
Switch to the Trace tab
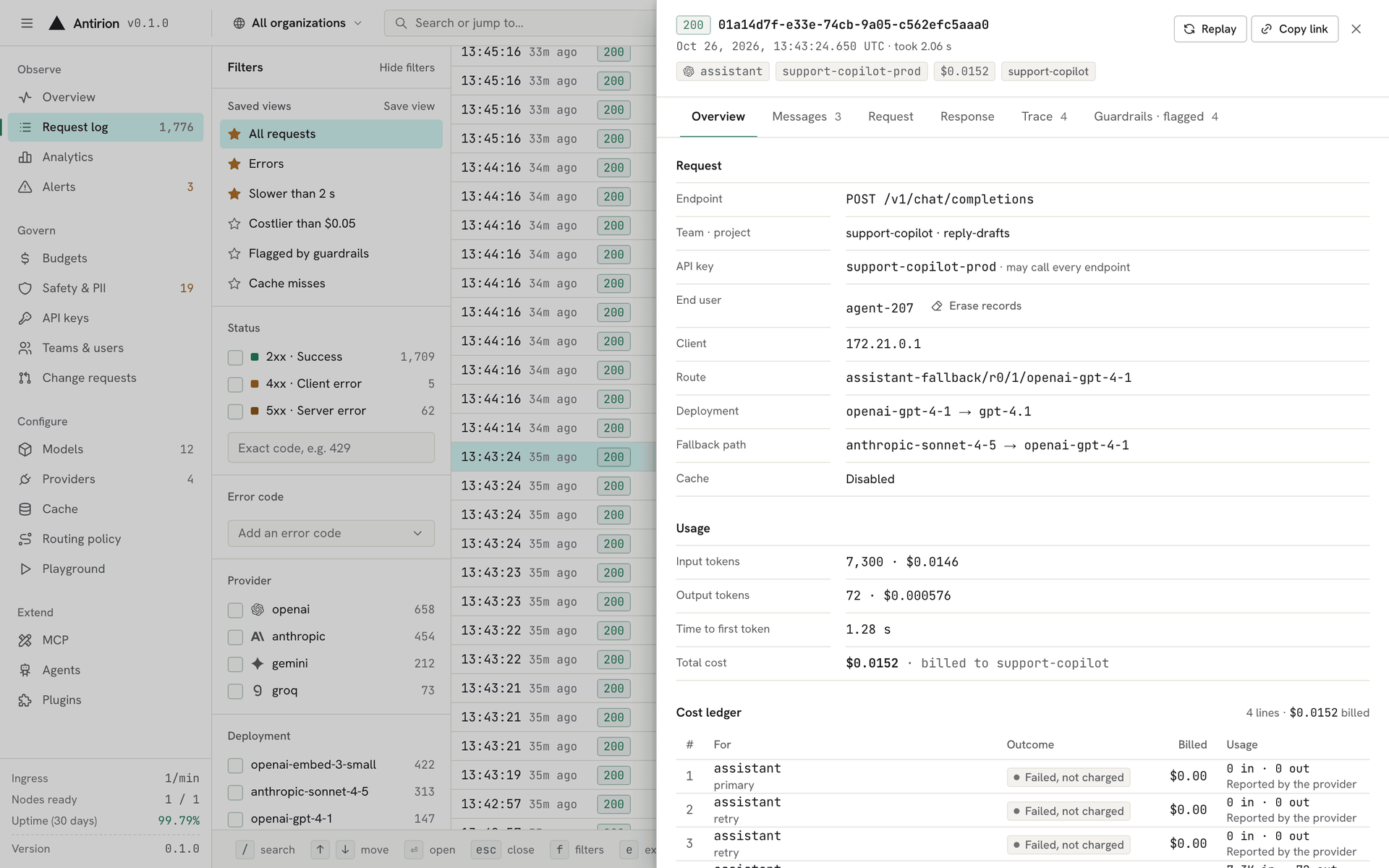[1044, 116]
